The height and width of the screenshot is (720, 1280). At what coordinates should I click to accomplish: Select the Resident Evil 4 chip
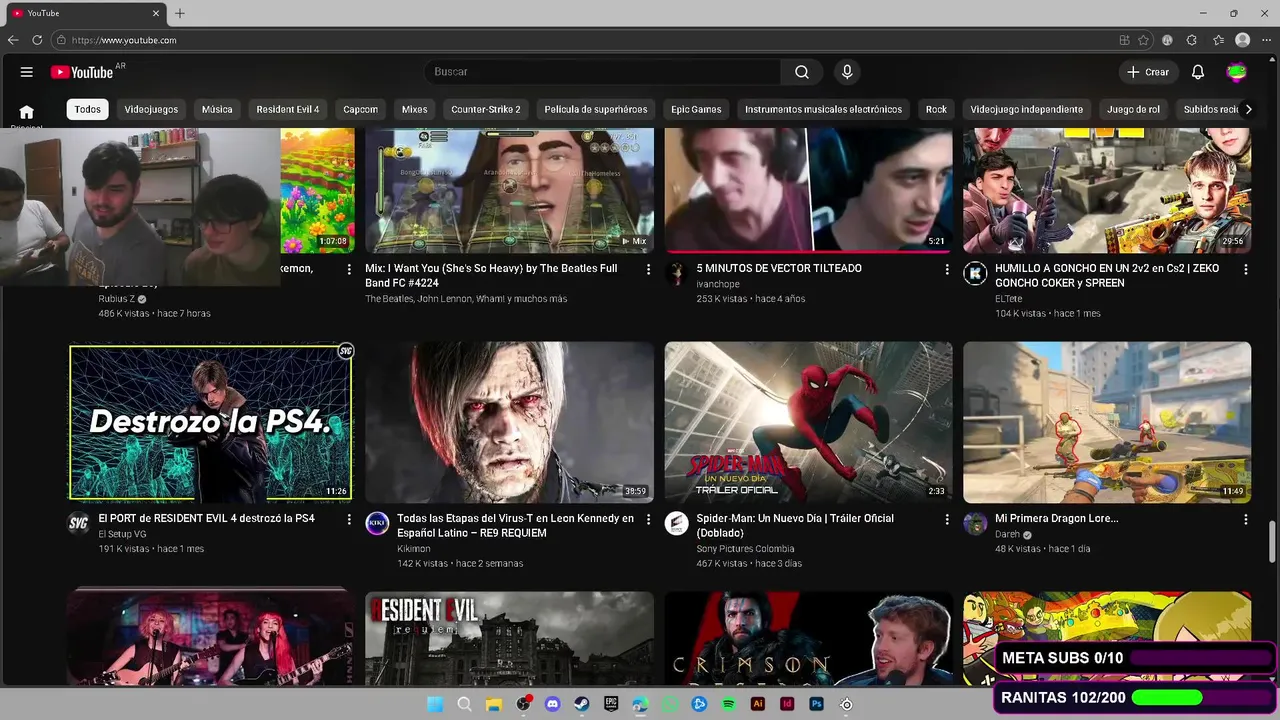[x=288, y=109]
